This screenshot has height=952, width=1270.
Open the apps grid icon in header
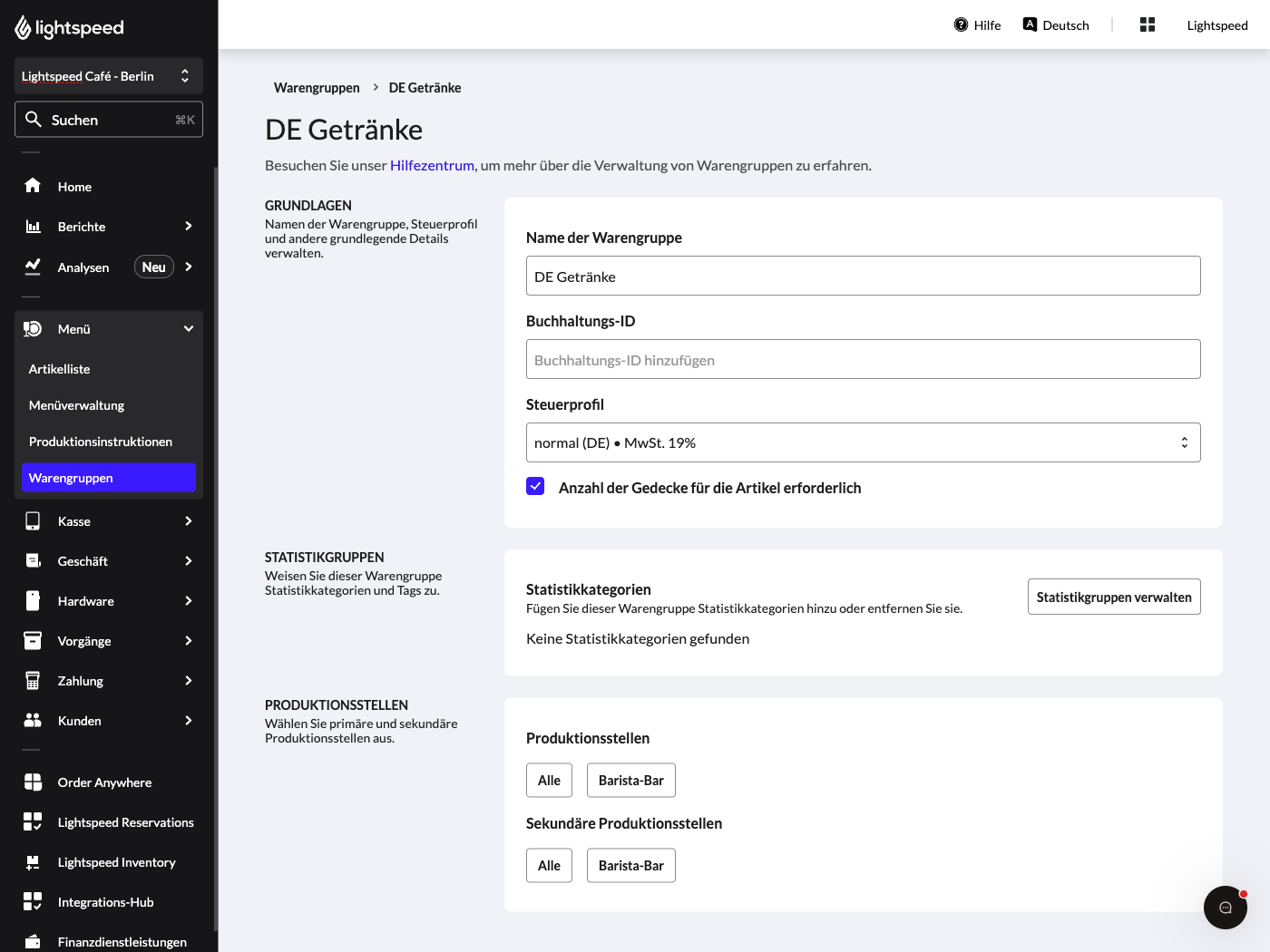[1148, 24]
